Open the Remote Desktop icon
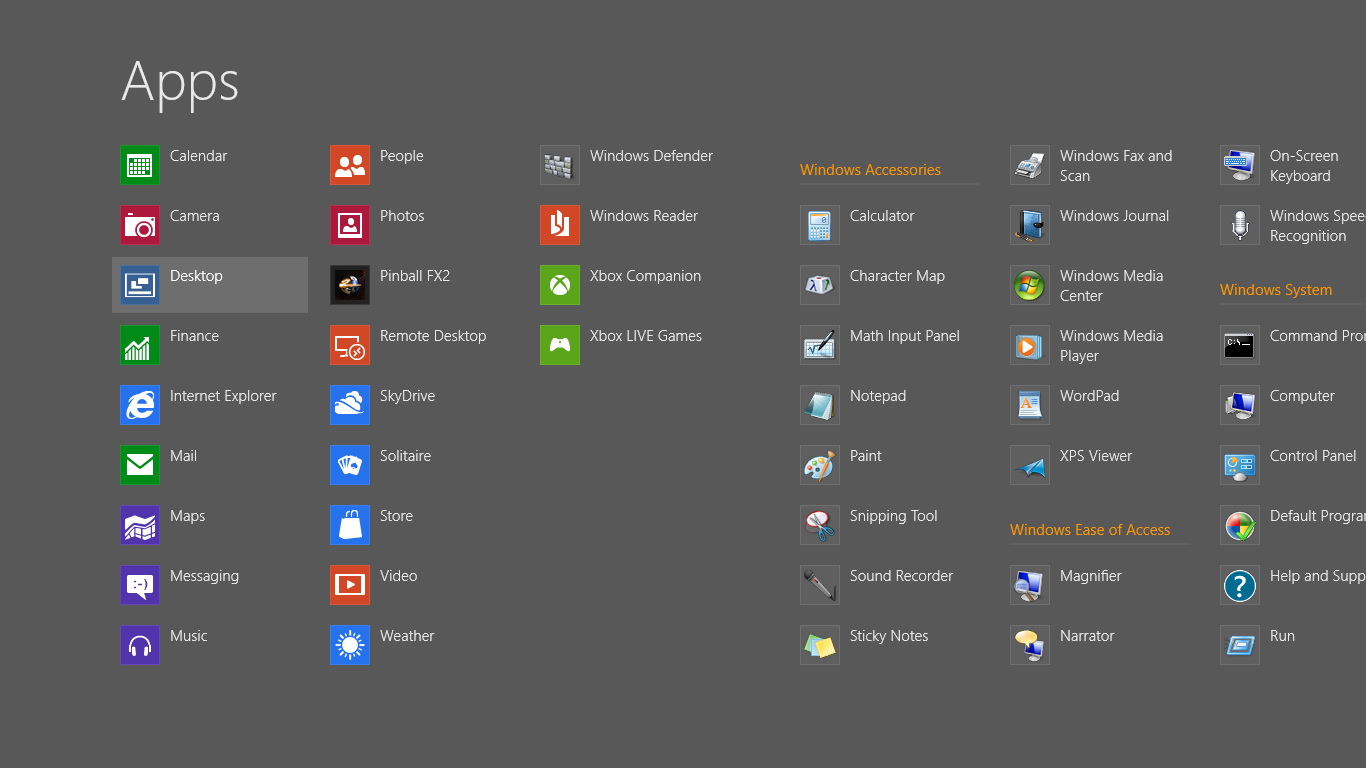The width and height of the screenshot is (1366, 768). [350, 345]
